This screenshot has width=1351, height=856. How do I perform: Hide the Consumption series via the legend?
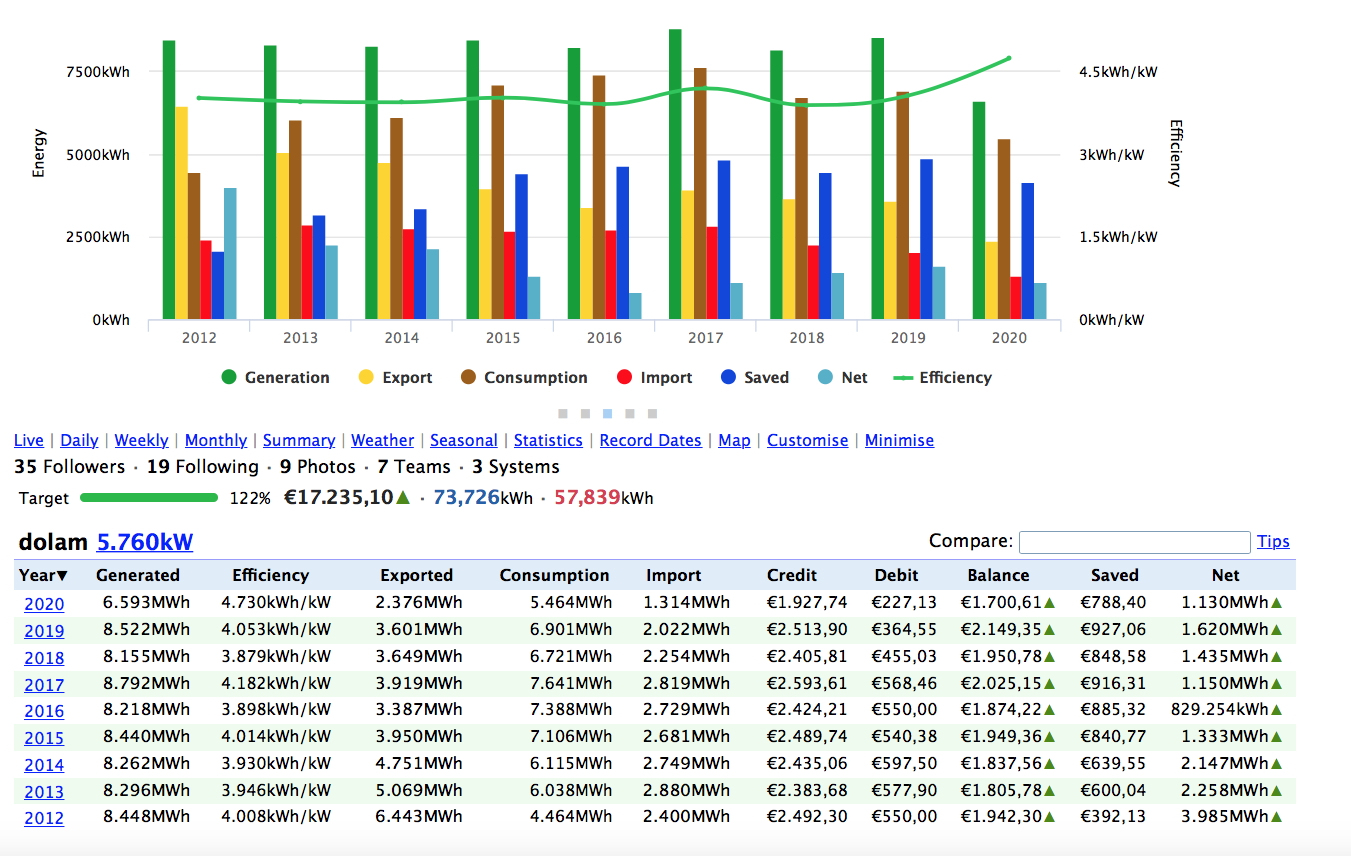point(524,378)
